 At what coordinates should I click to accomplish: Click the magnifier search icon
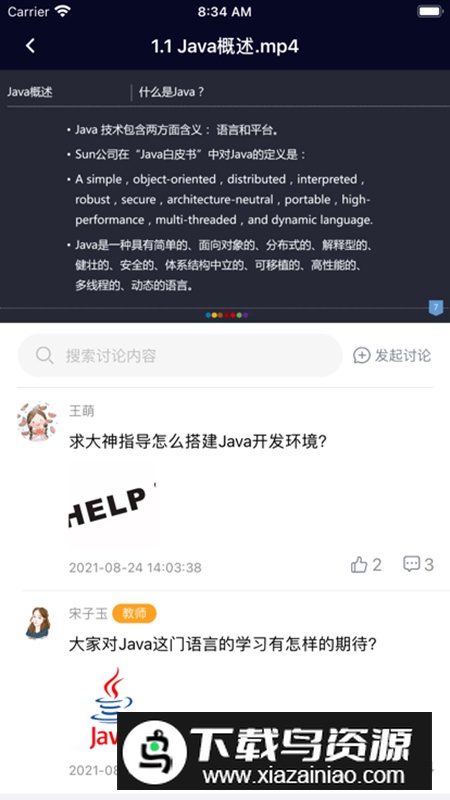tap(44, 355)
